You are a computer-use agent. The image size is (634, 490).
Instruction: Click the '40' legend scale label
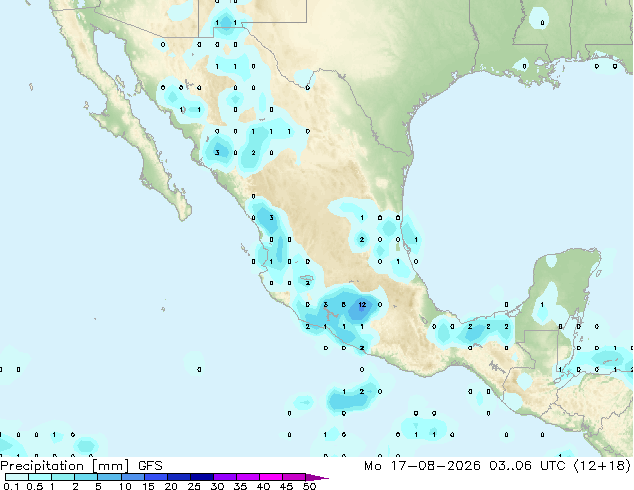tap(263, 486)
